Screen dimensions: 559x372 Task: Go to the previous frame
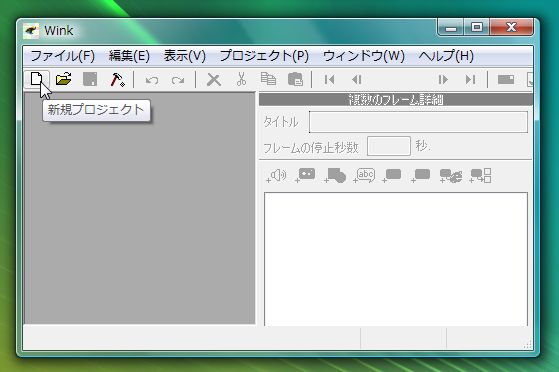pos(357,80)
